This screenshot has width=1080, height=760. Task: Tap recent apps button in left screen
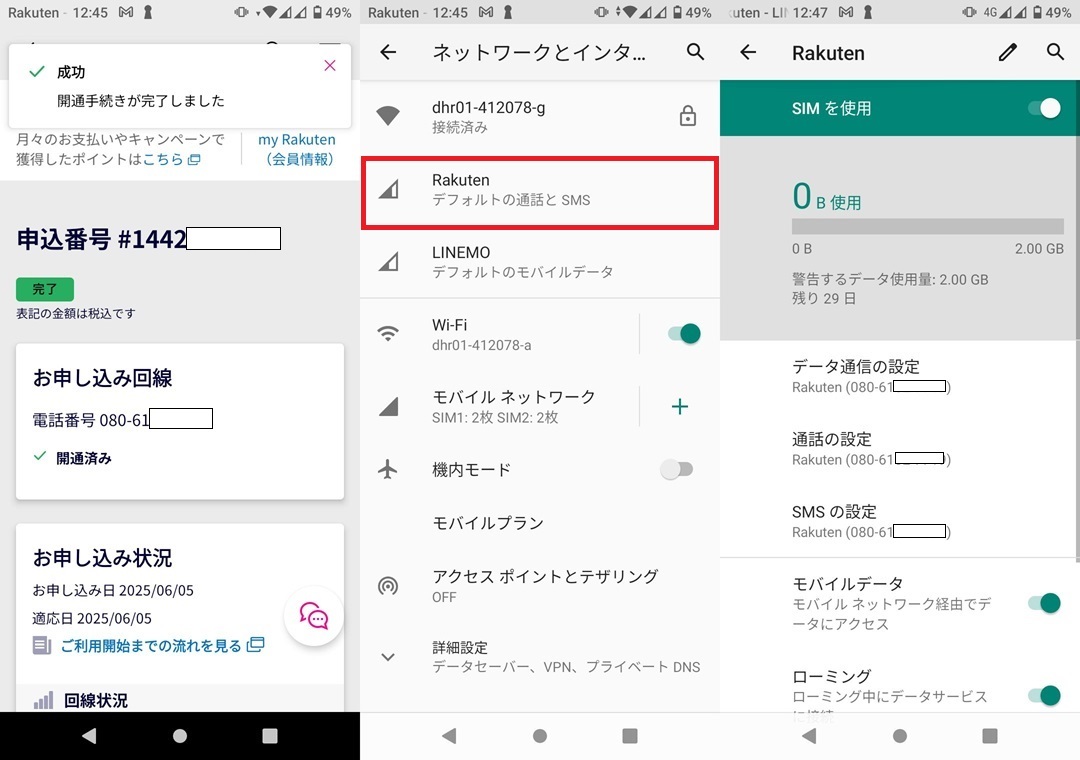[x=270, y=736]
